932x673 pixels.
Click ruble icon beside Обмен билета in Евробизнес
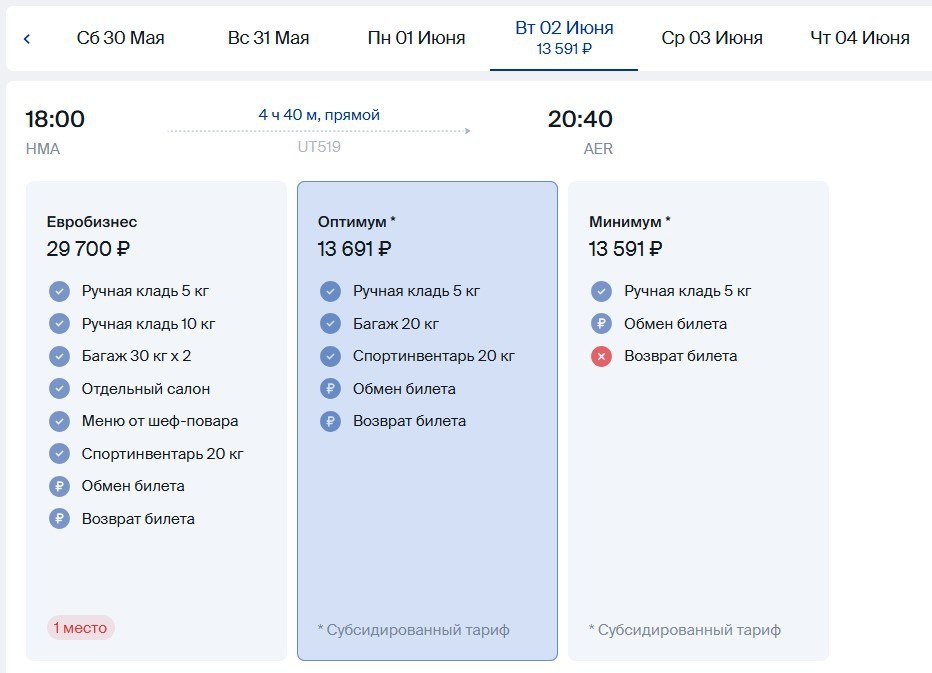[x=60, y=487]
